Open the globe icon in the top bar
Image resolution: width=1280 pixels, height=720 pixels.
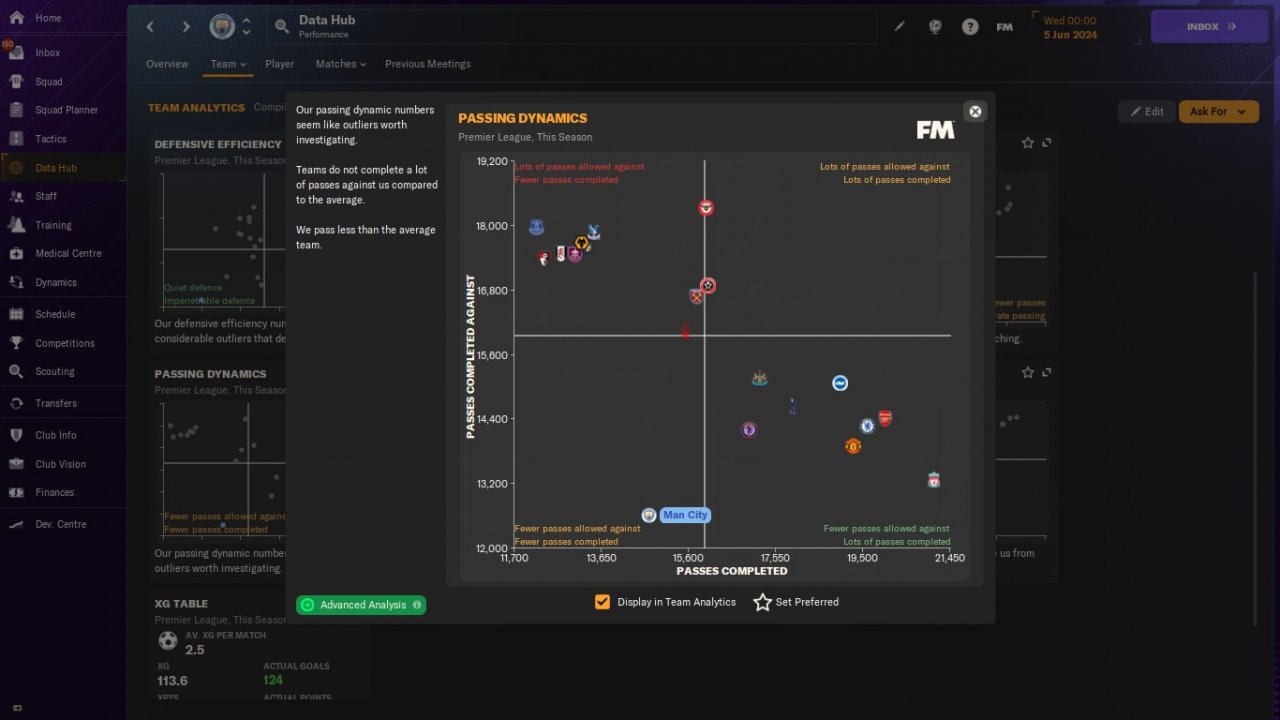(x=935, y=27)
